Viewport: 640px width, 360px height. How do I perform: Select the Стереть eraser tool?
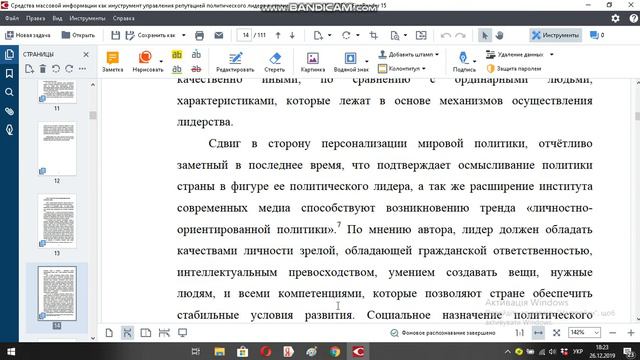pos(275,62)
